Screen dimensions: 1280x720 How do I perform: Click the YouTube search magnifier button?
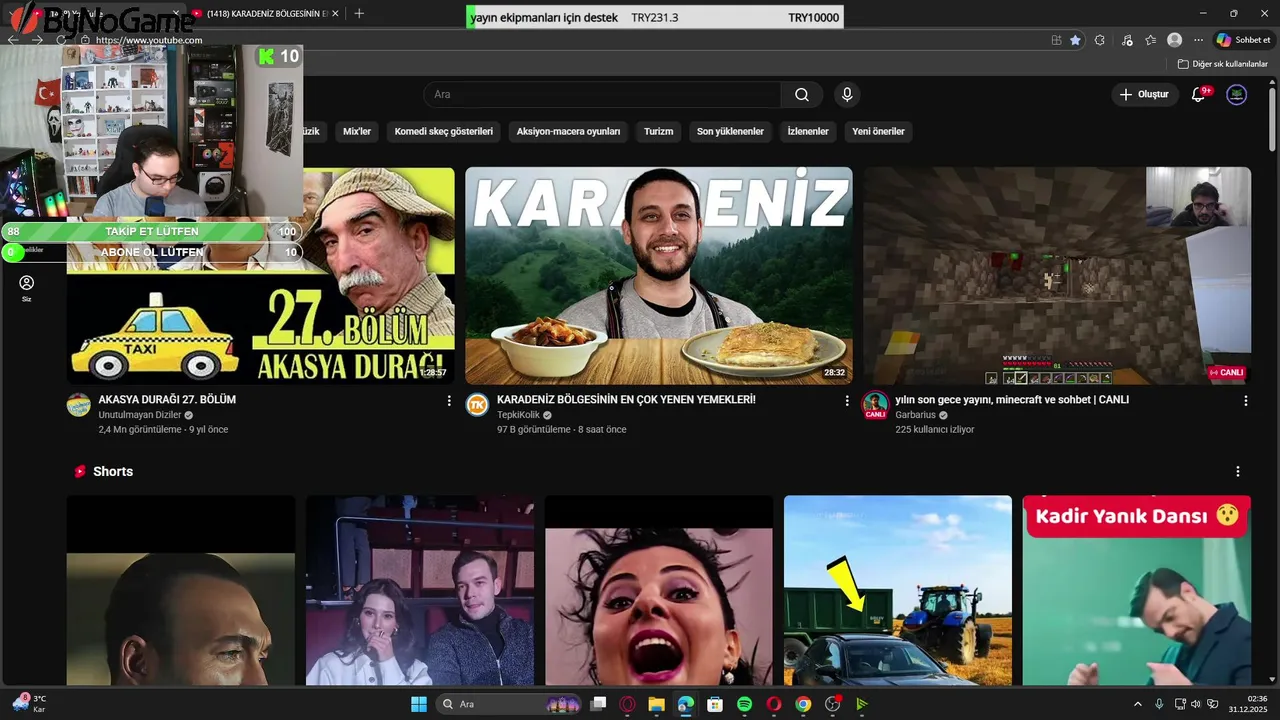[802, 94]
